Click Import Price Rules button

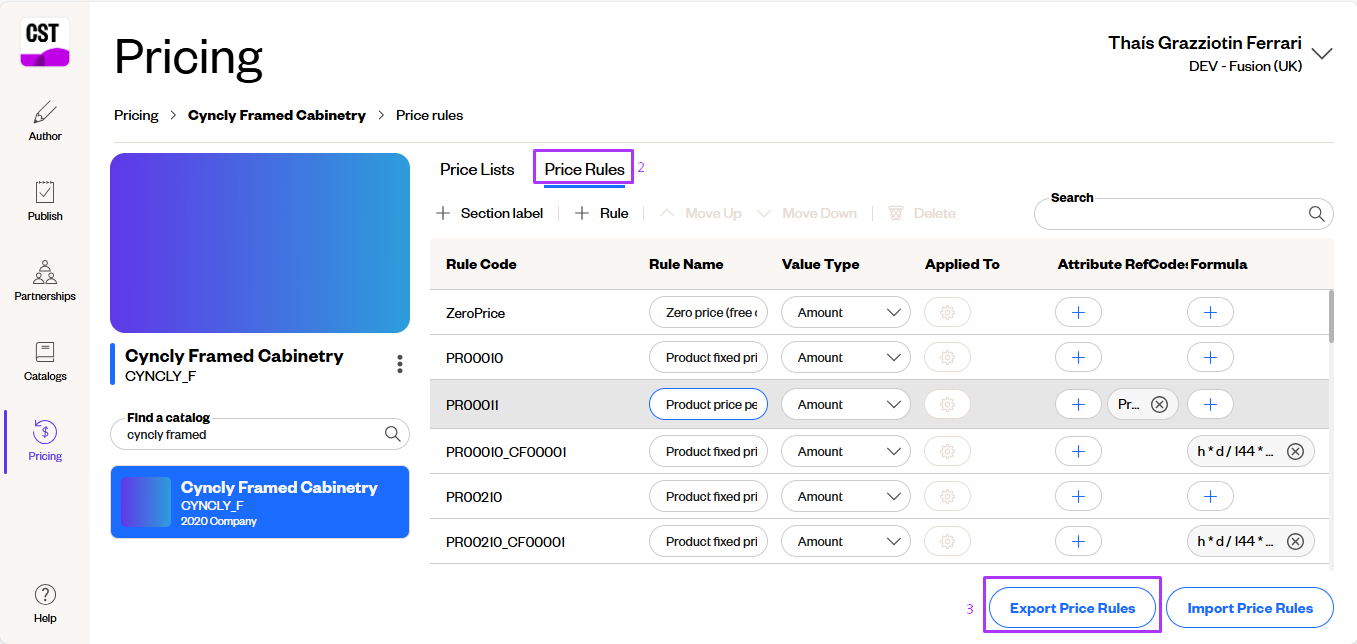[x=1250, y=608]
